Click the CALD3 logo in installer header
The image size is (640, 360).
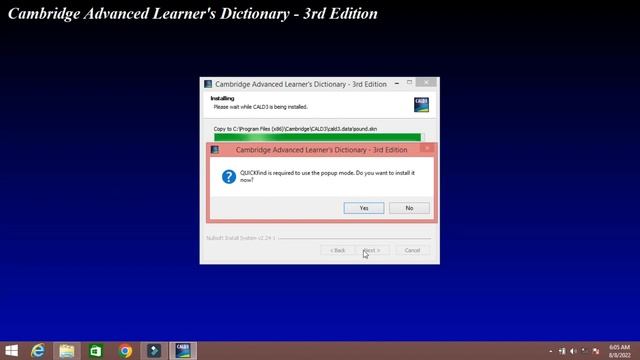pyautogui.click(x=421, y=104)
